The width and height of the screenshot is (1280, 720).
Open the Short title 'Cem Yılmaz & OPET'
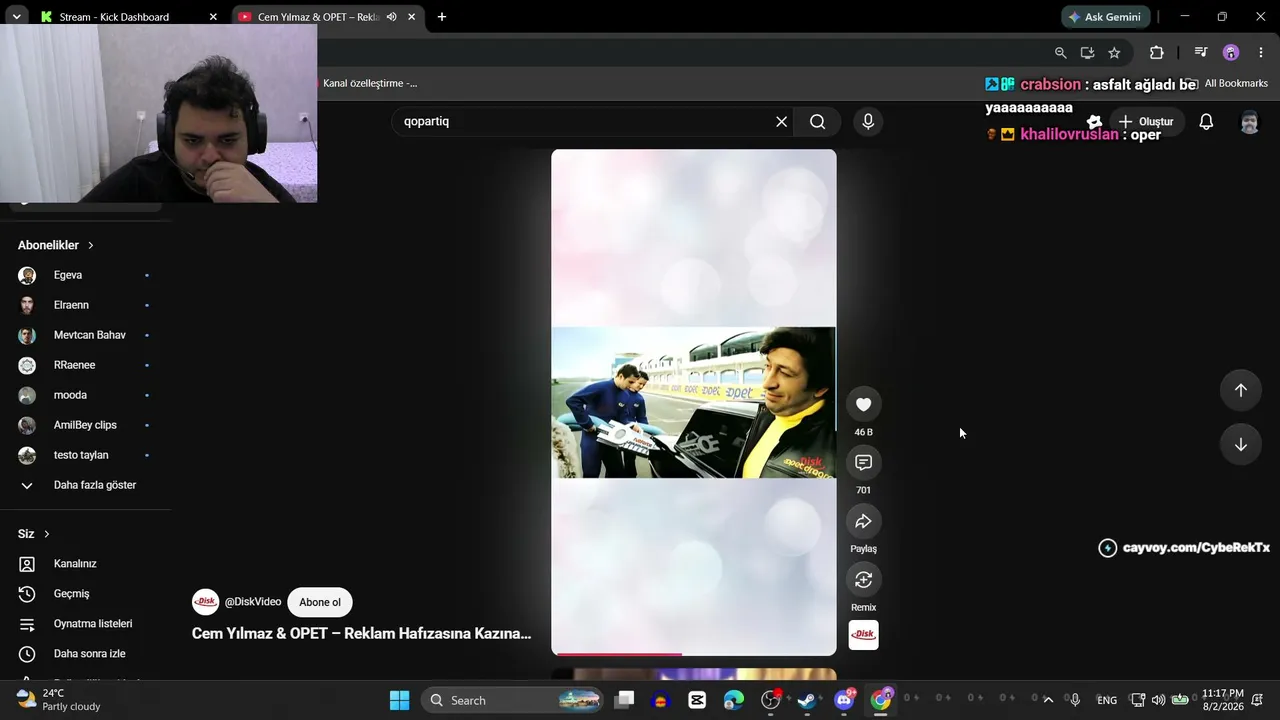[x=361, y=633]
